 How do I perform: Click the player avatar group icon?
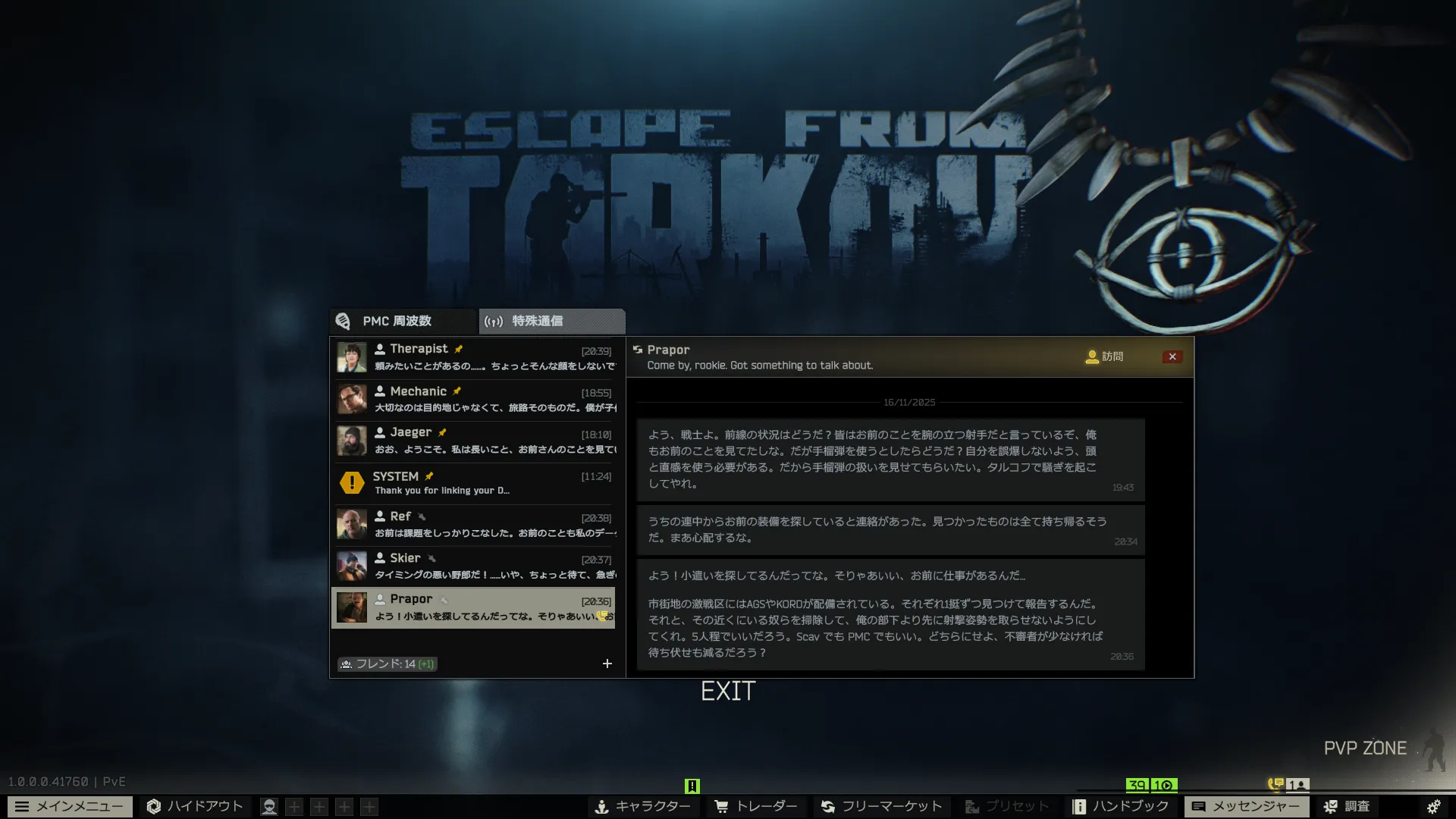(268, 807)
